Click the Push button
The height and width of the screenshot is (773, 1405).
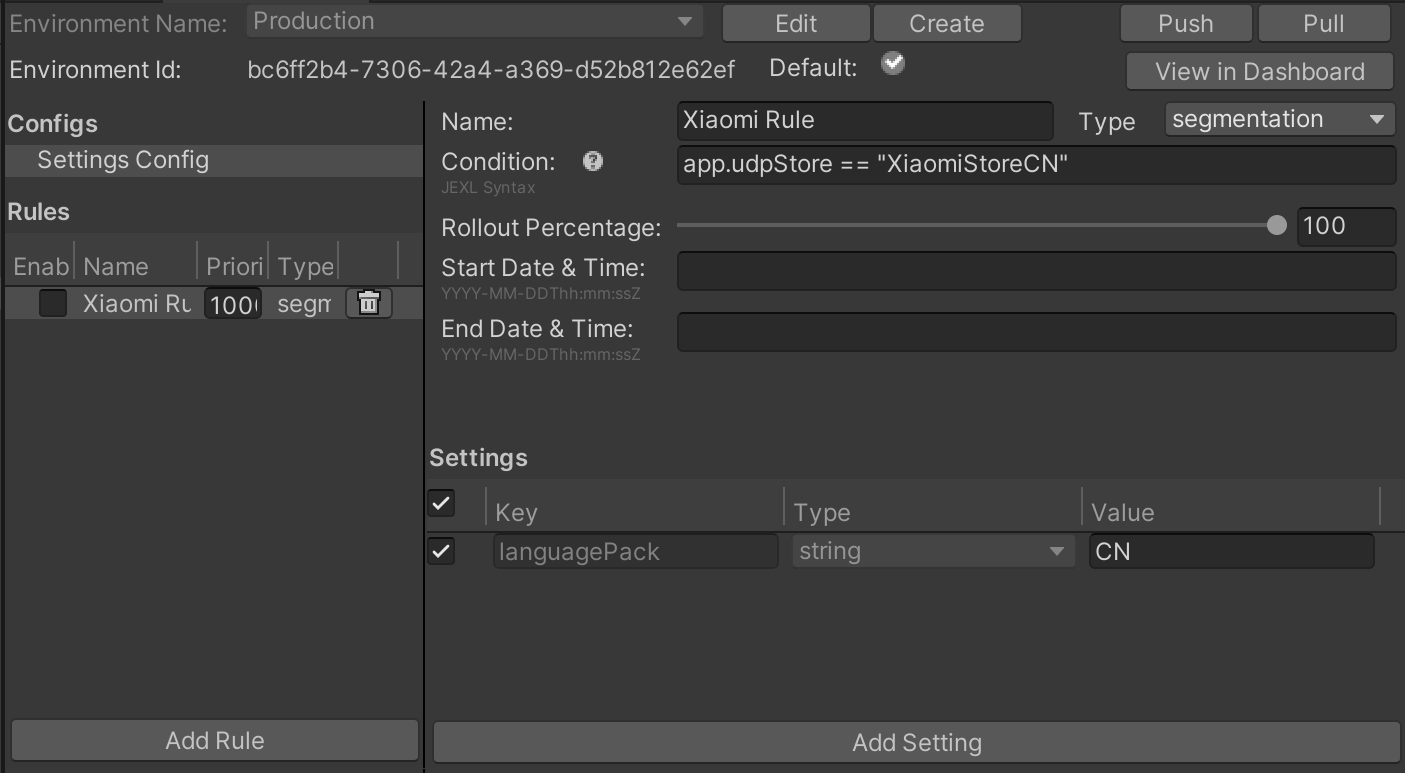[1185, 23]
